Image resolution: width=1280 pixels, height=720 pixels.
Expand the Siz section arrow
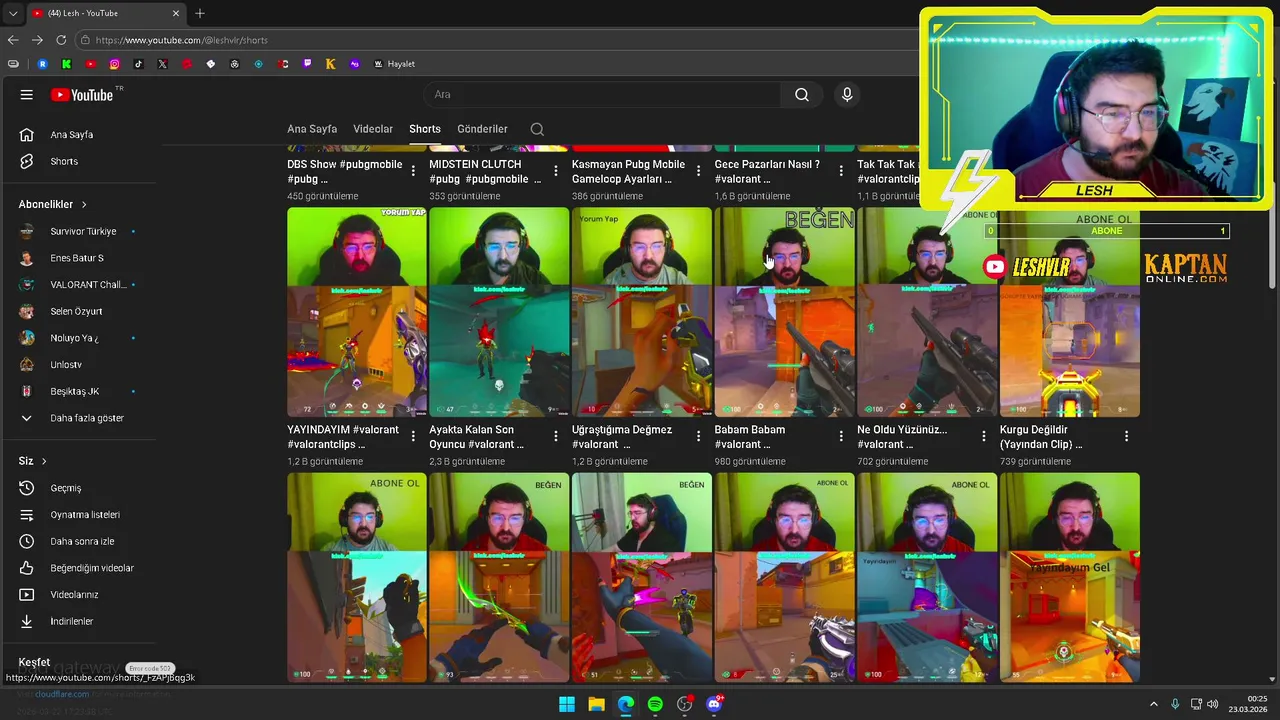click(44, 461)
